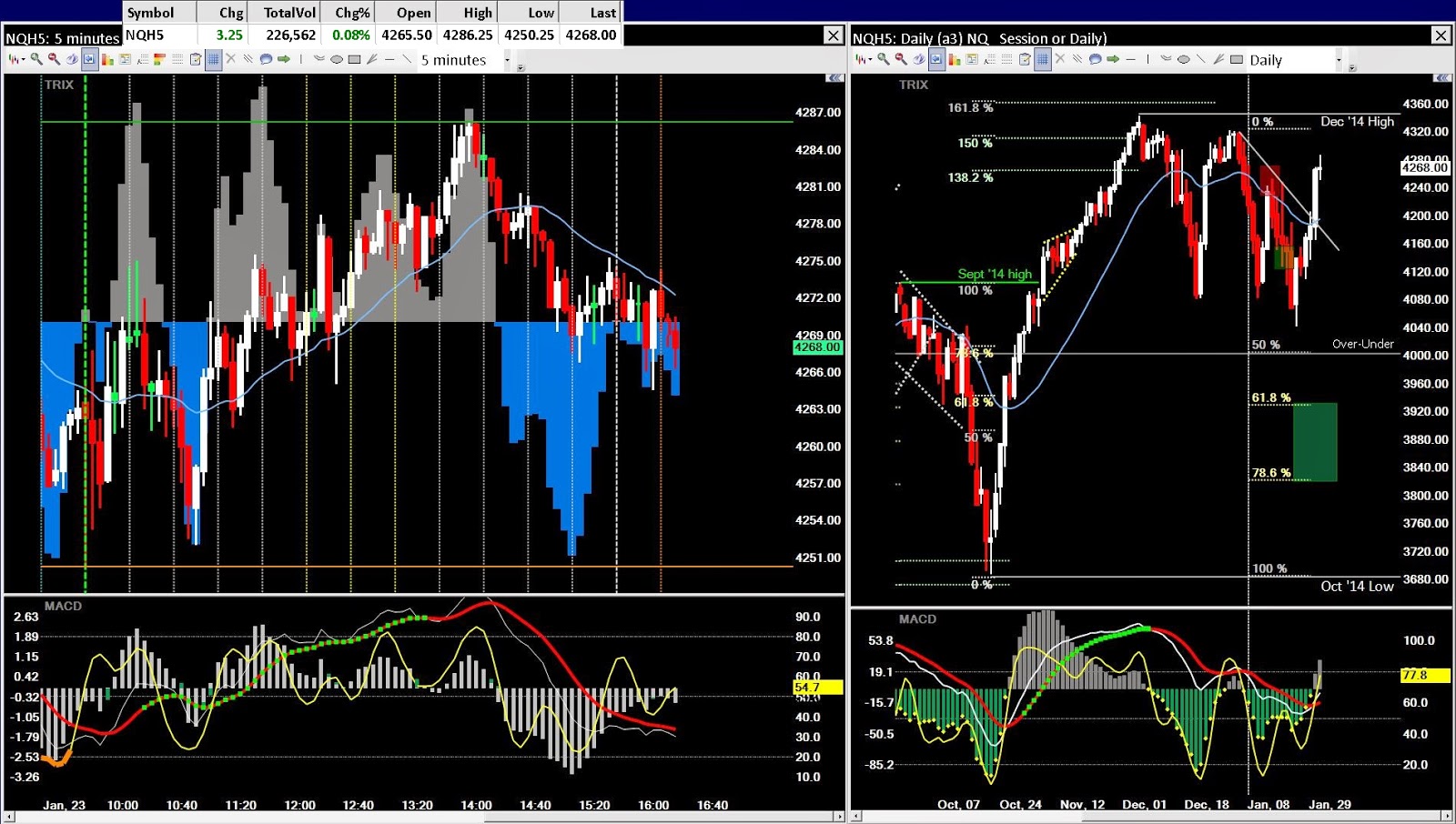Image resolution: width=1456 pixels, height=824 pixels.
Task: Close the NQH5 5 minutes chart window
Action: 834,35
